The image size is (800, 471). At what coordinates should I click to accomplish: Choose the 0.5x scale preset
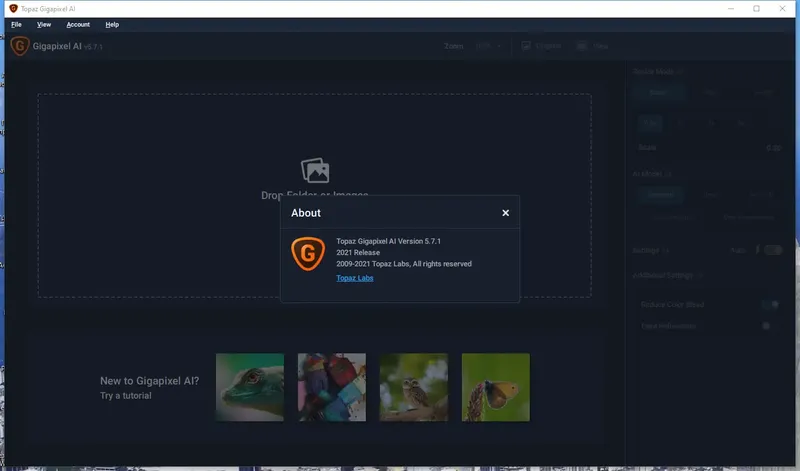pyautogui.click(x=650, y=123)
